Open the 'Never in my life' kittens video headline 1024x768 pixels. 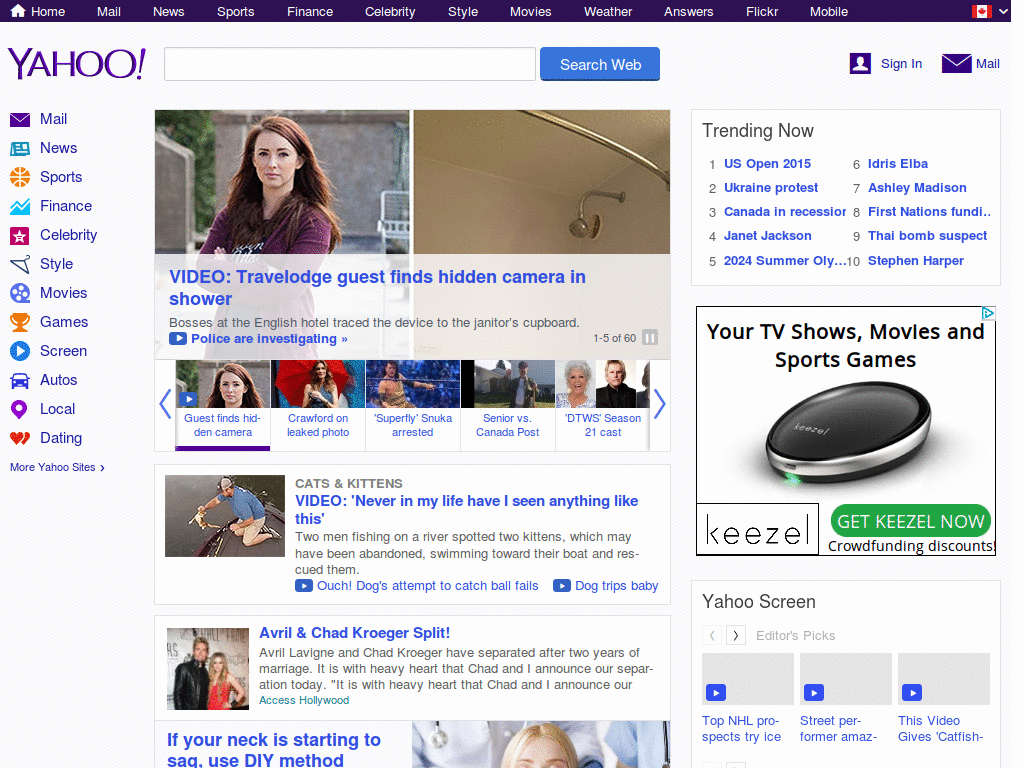[x=466, y=509]
